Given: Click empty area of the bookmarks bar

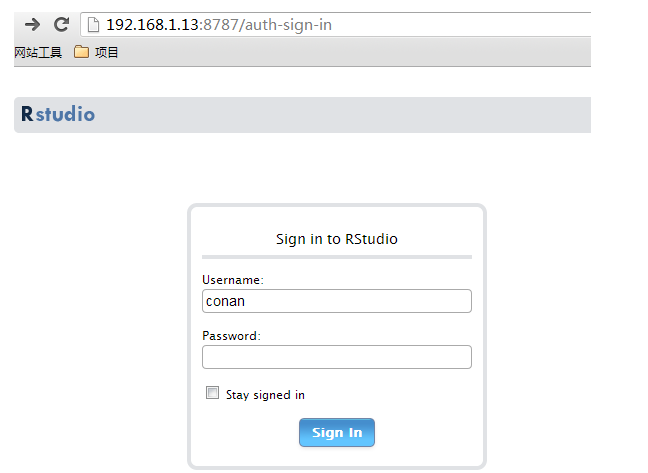Looking at the screenshot, I should [351, 52].
